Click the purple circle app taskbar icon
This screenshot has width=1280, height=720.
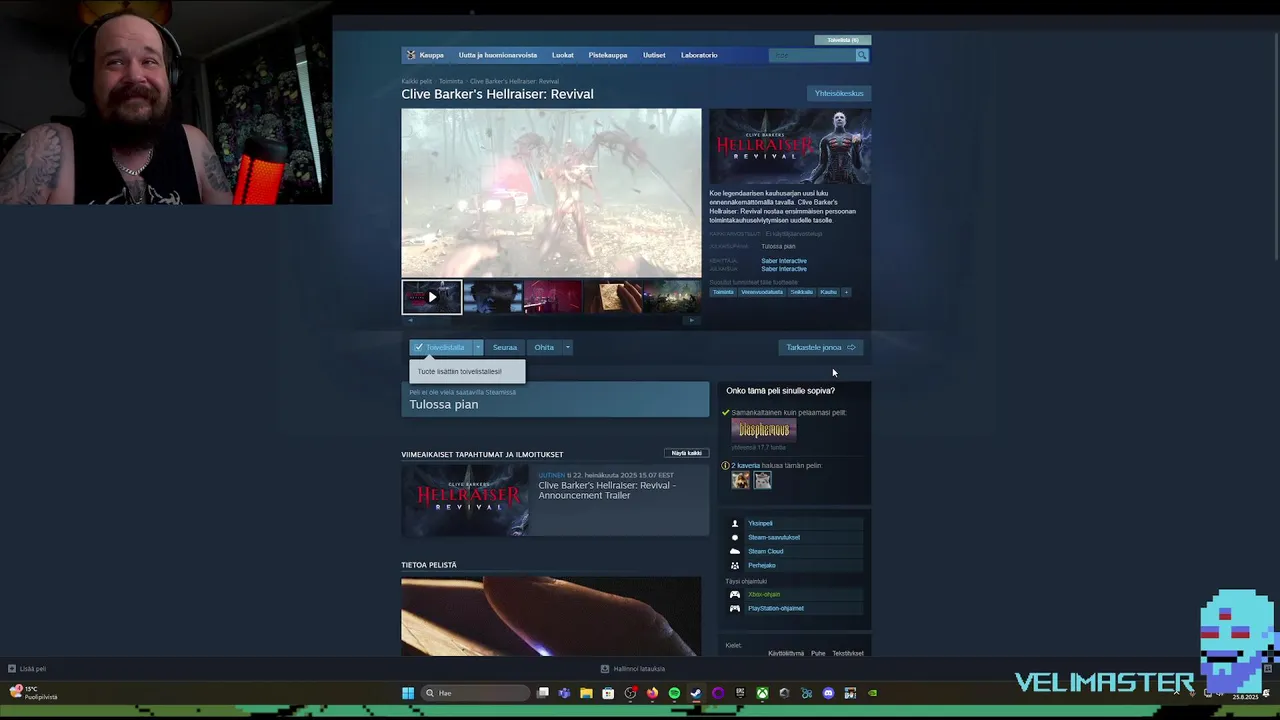(718, 693)
